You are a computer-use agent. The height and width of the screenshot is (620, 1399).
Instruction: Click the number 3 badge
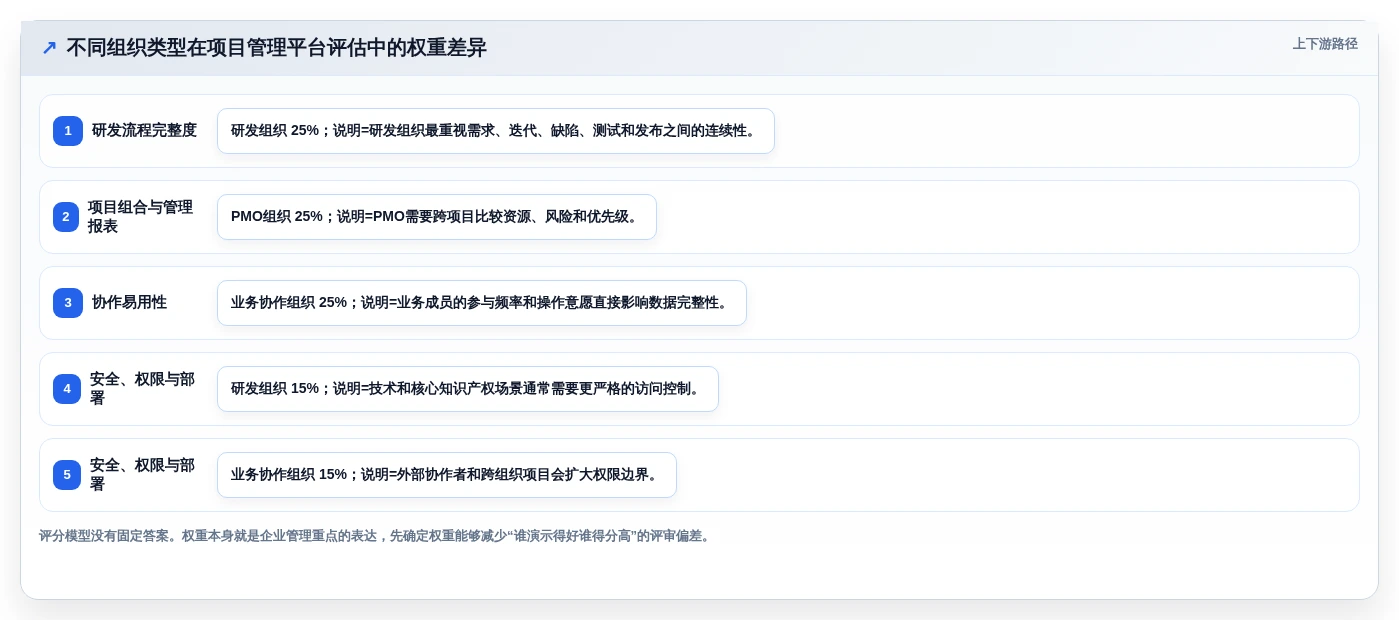point(68,303)
